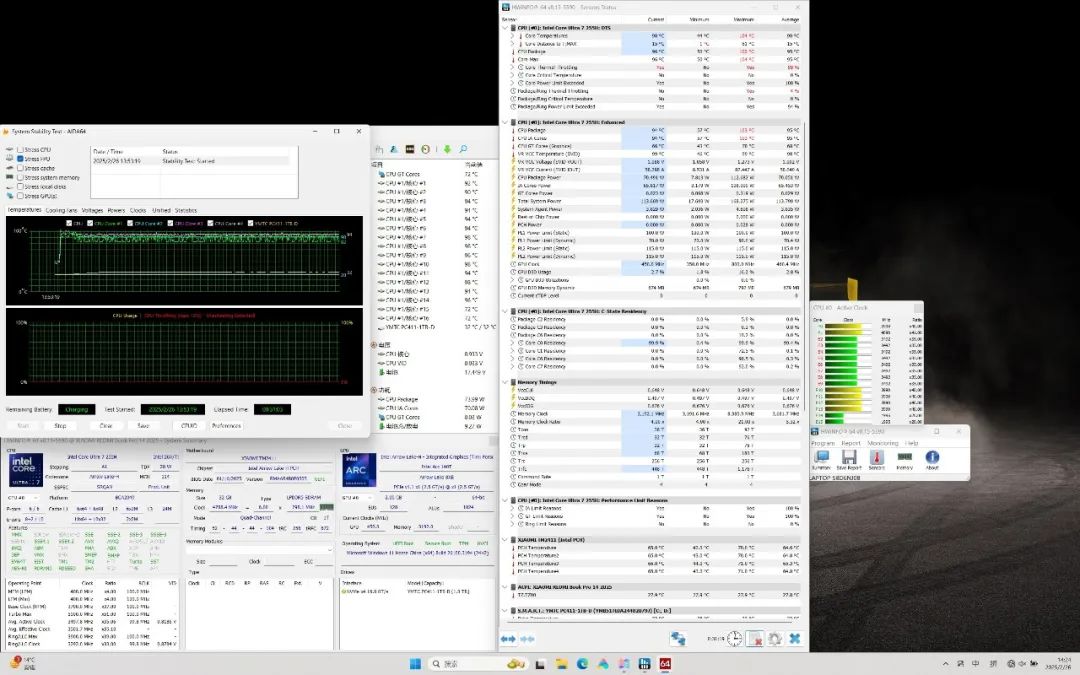Click the AIDA64 taskbar icon
Viewport: 1080px width, 675px height.
tap(665, 664)
